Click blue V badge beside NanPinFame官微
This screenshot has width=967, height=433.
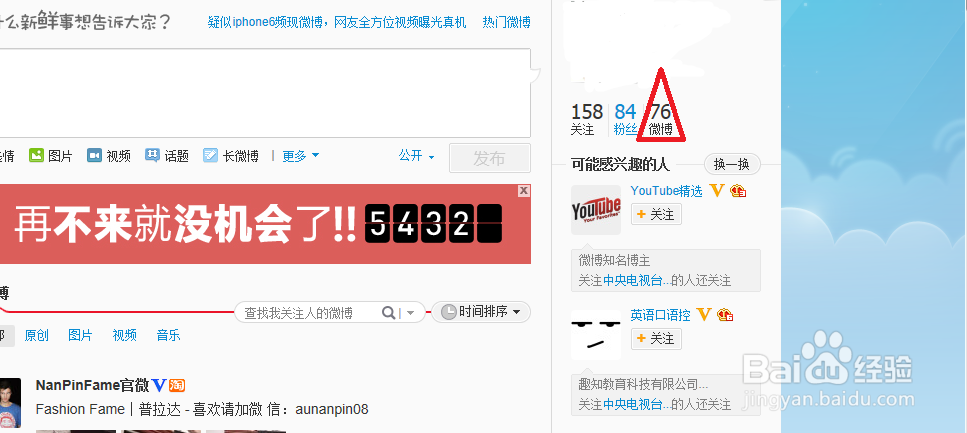(x=159, y=386)
